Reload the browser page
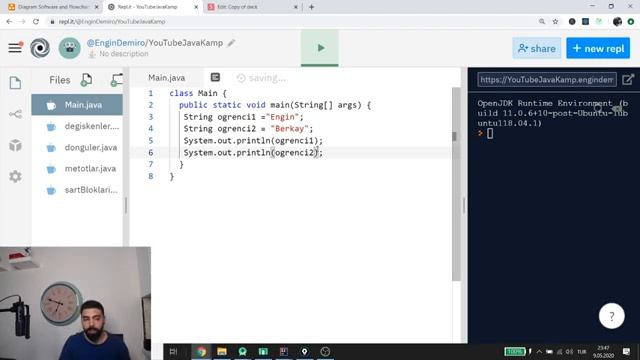 (36, 22)
